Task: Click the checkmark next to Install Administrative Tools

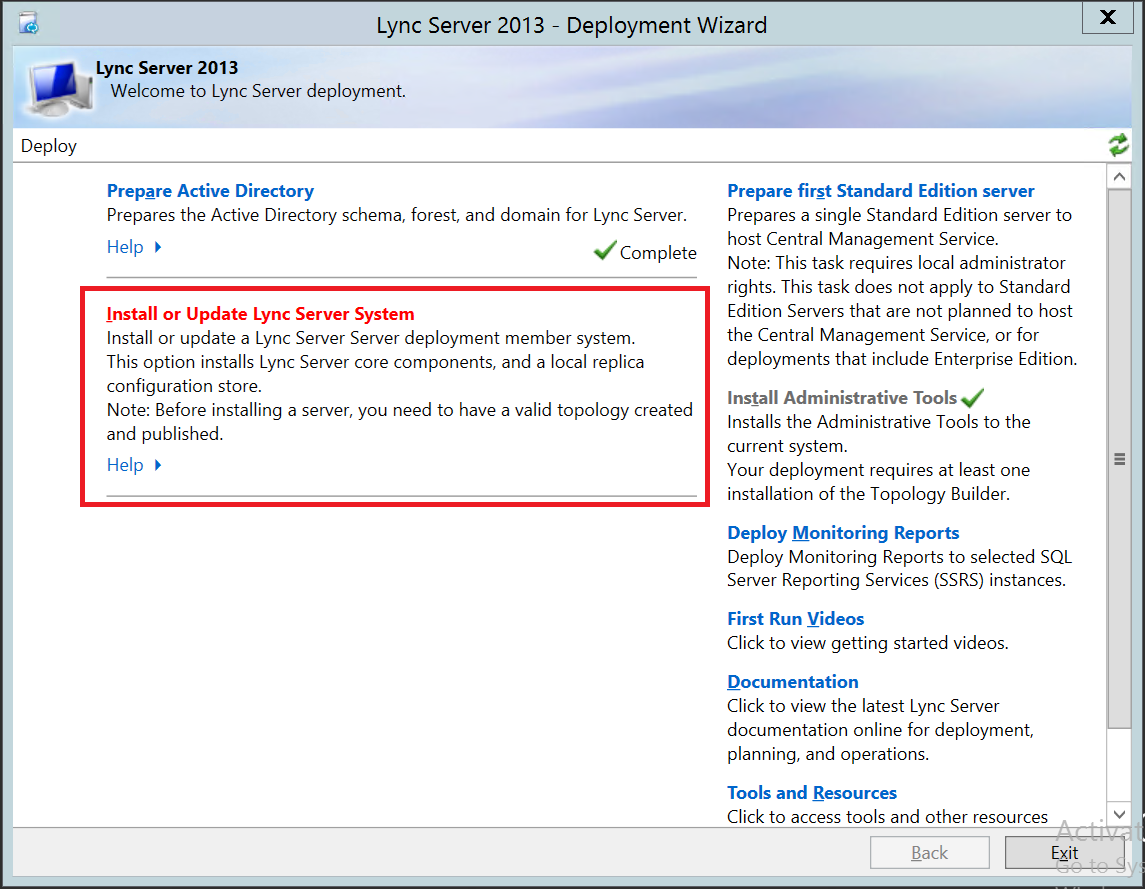Action: pyautogui.click(x=973, y=397)
